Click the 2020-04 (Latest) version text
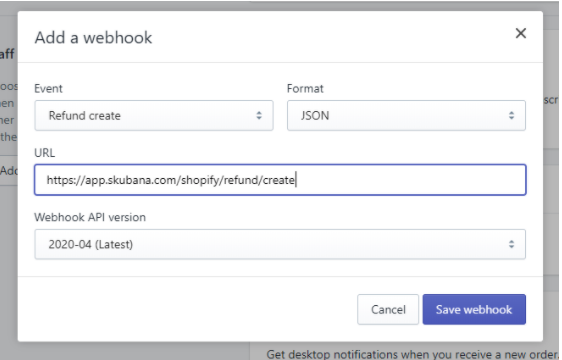Image resolution: width=562 pixels, height=360 pixels. click(x=91, y=244)
